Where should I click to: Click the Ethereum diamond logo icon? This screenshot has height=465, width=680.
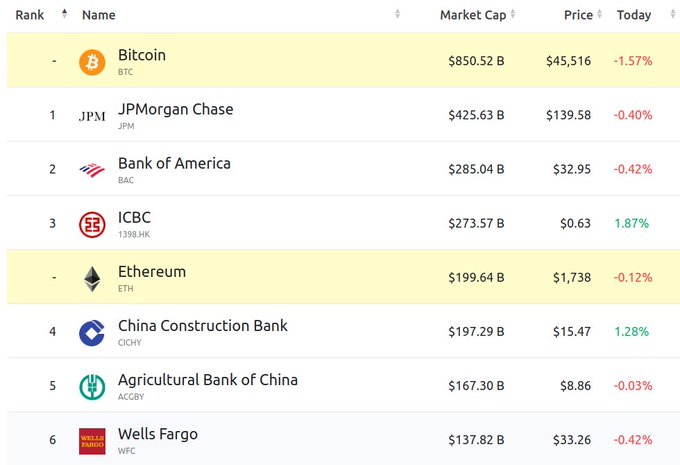92,279
